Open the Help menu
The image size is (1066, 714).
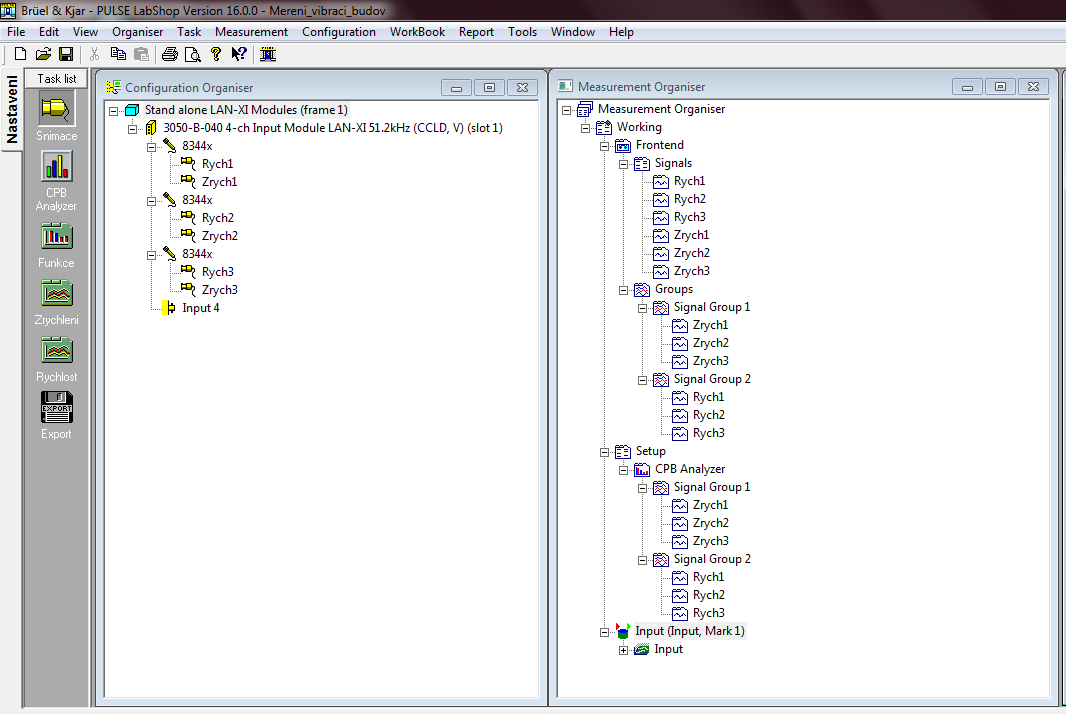(621, 32)
